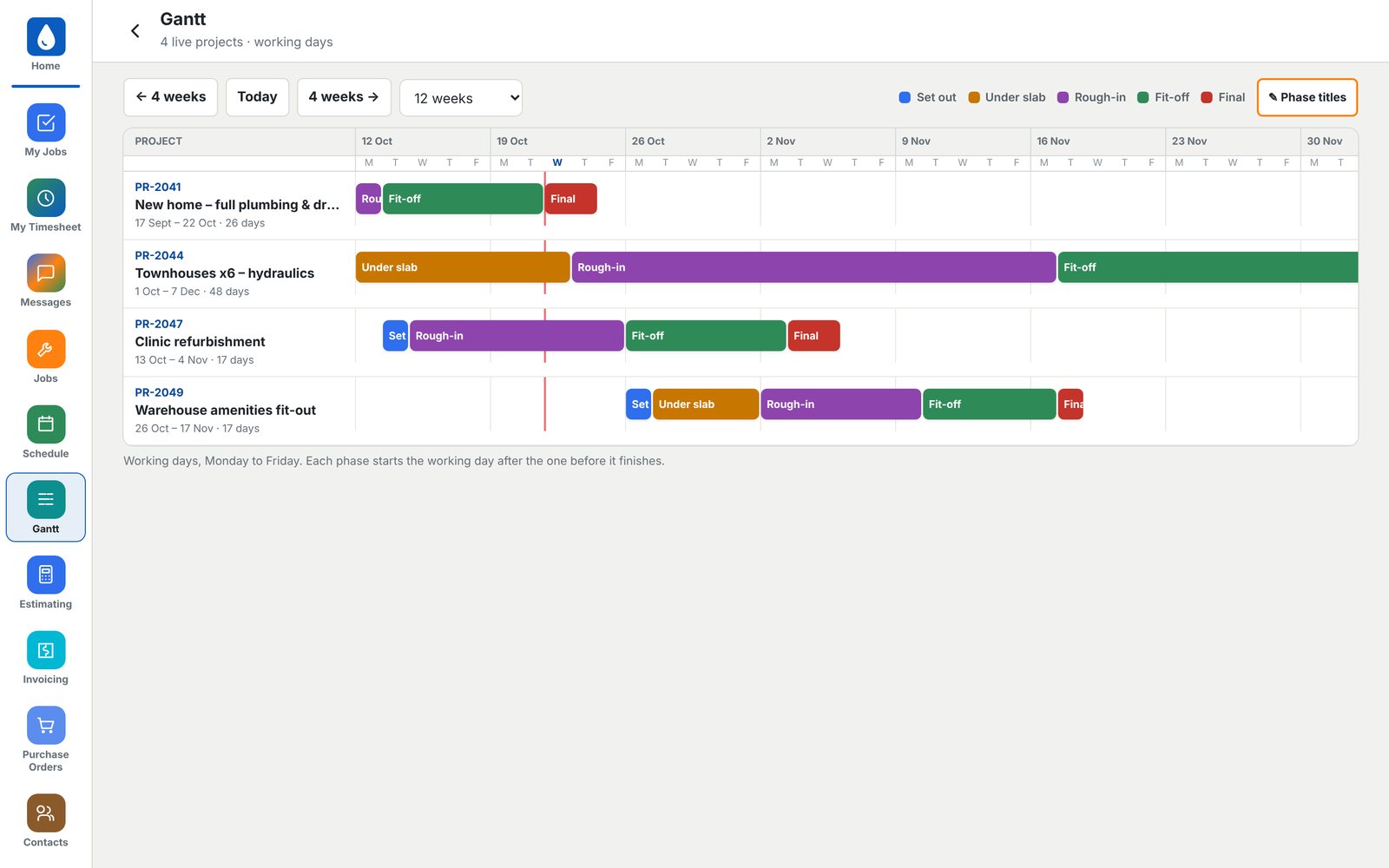Open My Timesheet clock icon

46,198
